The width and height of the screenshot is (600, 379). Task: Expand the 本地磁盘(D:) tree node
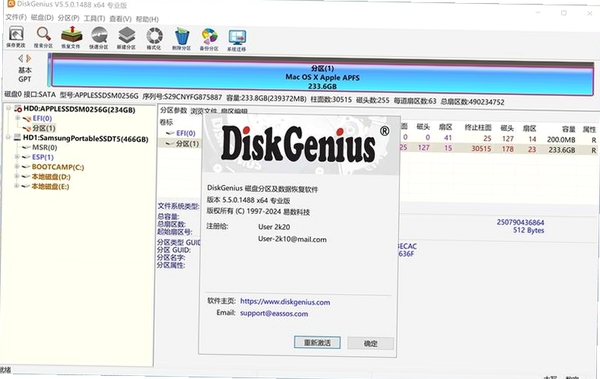[16, 176]
